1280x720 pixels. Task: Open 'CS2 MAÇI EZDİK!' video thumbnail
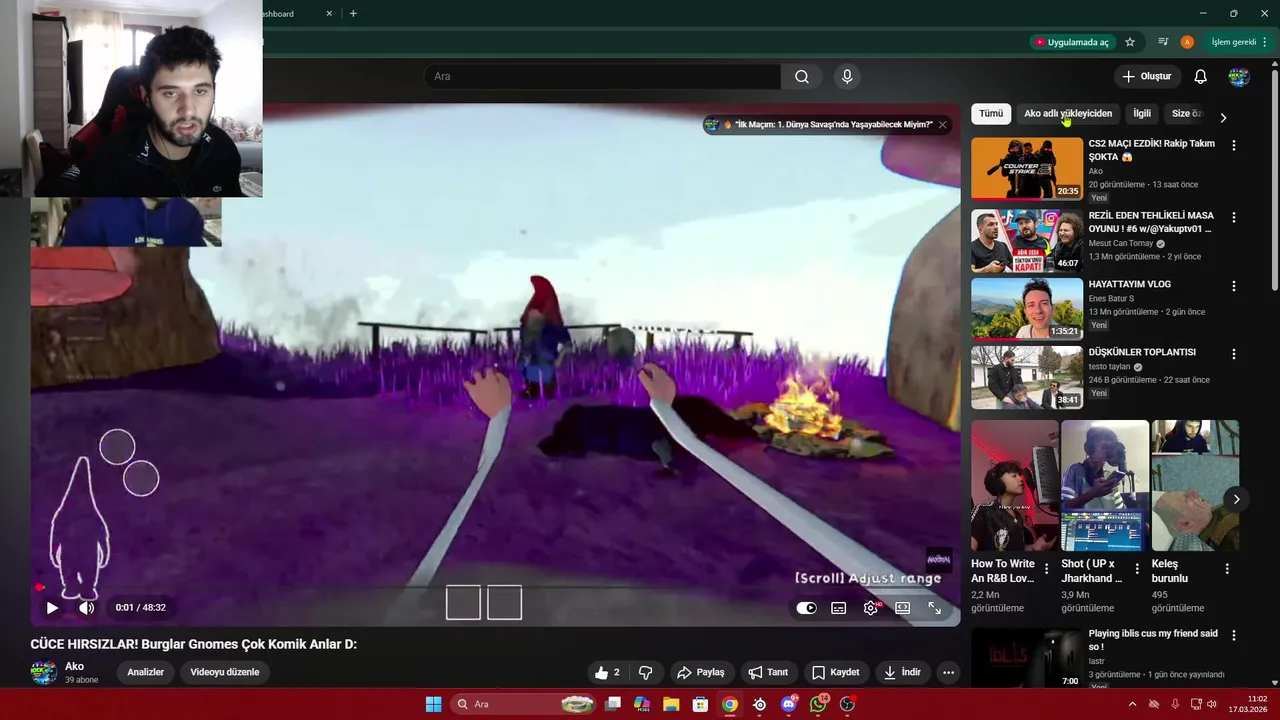(x=1027, y=168)
